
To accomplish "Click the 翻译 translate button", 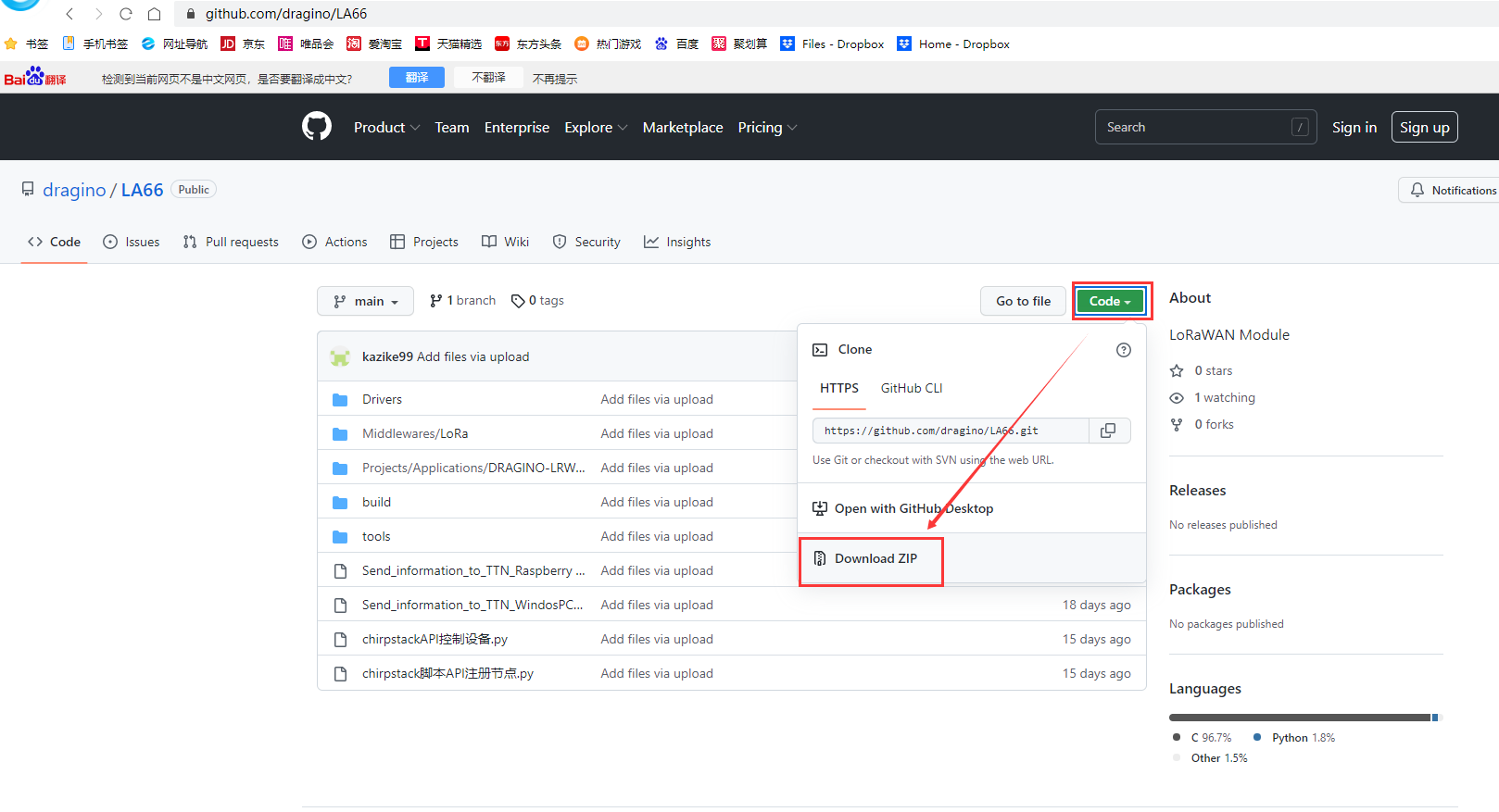I will click(417, 78).
